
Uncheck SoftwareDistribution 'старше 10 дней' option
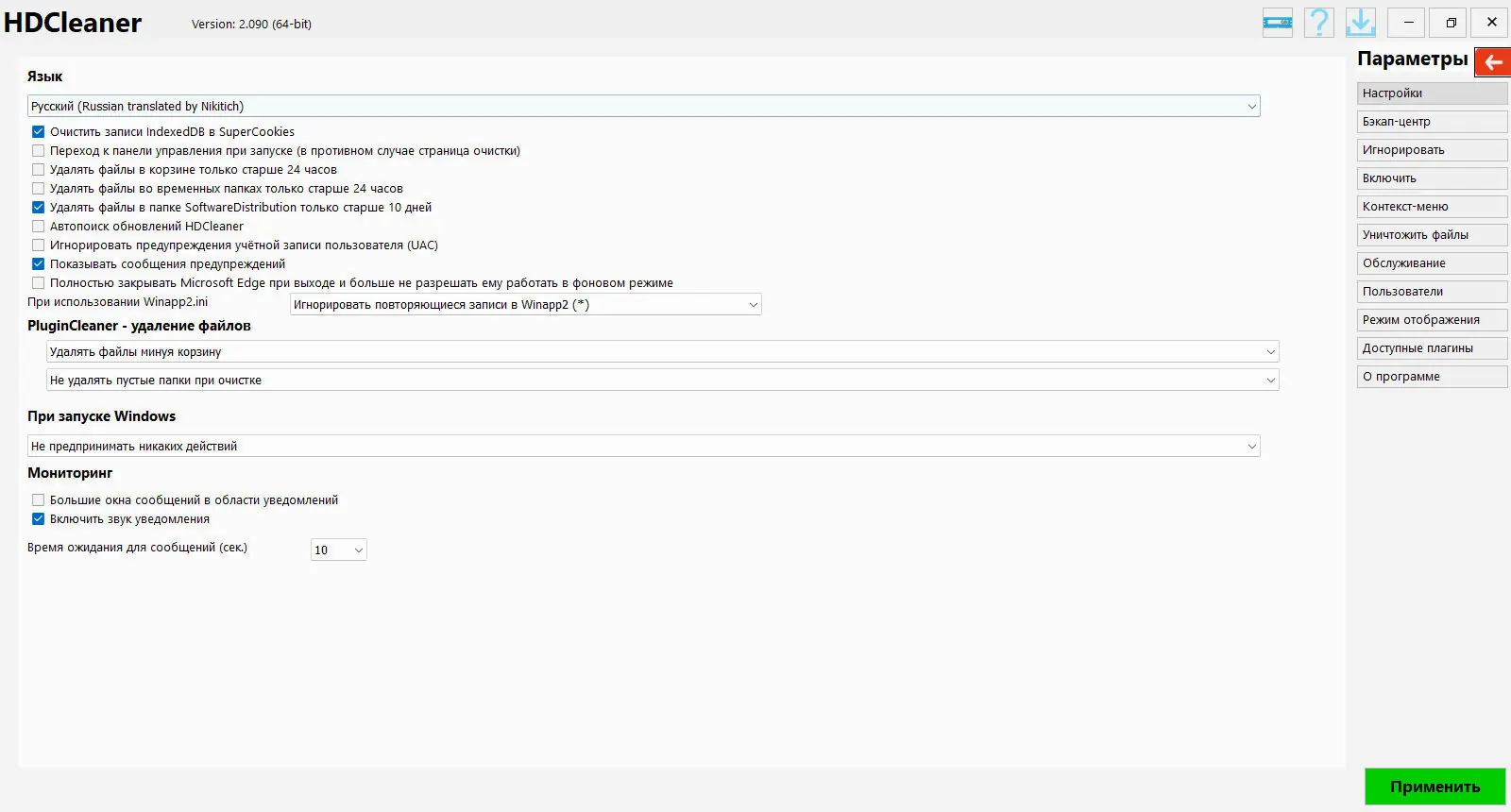pos(38,208)
